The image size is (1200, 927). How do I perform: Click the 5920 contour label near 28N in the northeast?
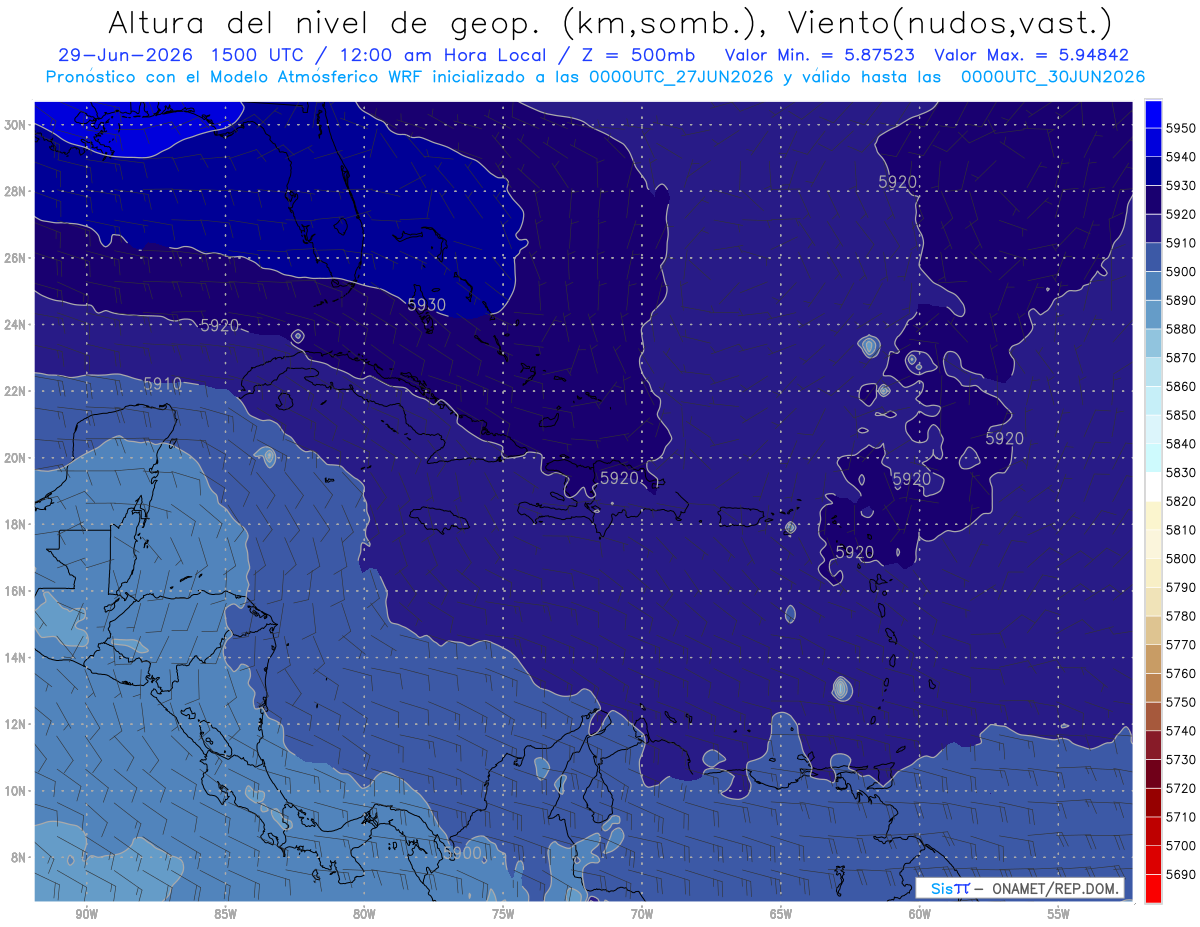[x=897, y=182]
